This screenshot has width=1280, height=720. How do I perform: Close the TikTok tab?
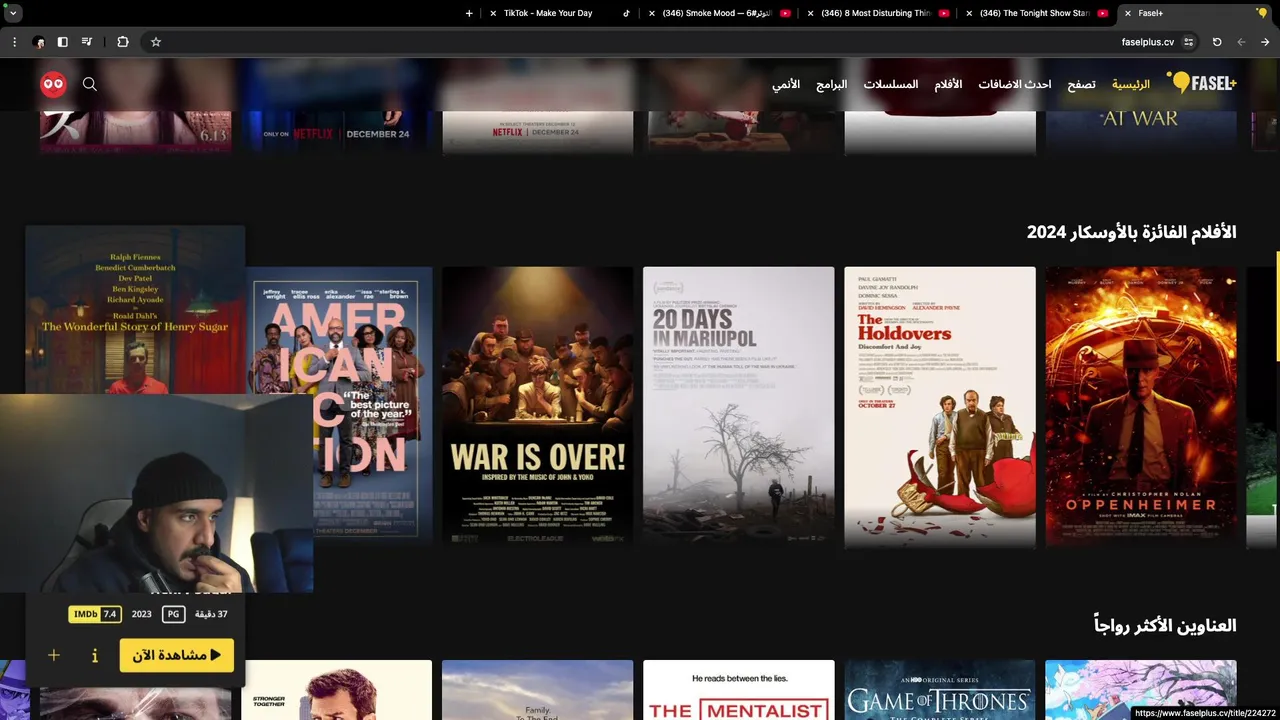pos(492,13)
